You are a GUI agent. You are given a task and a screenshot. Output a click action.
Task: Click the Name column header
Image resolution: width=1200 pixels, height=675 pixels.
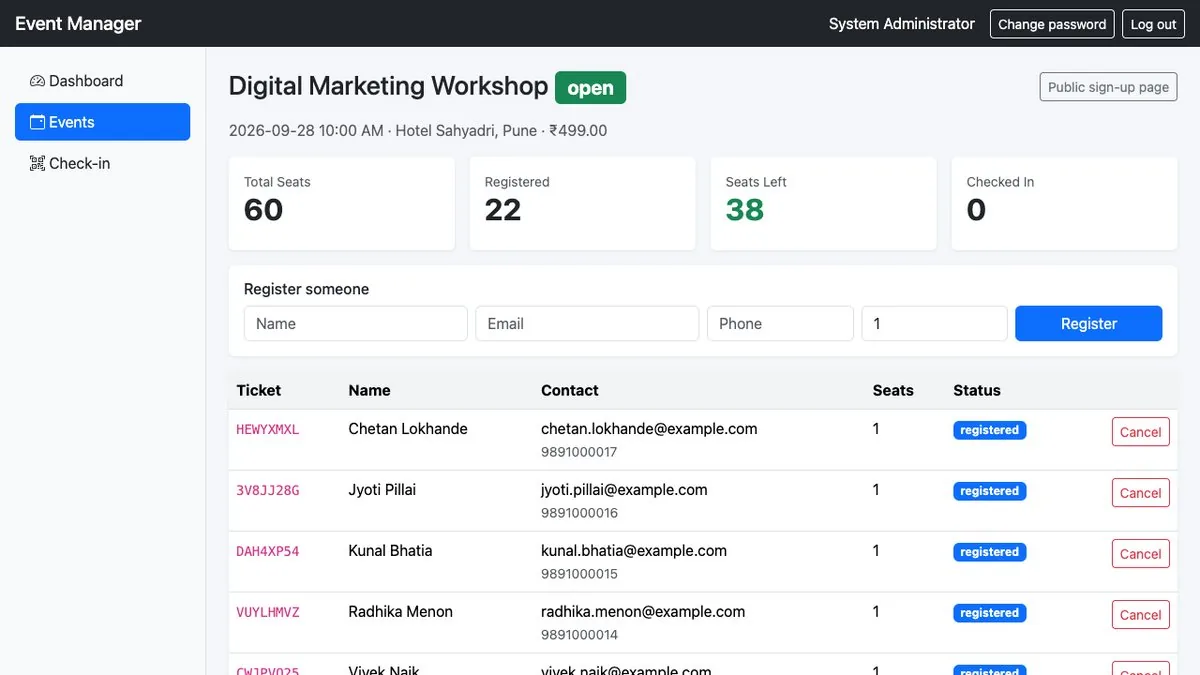[x=369, y=390]
